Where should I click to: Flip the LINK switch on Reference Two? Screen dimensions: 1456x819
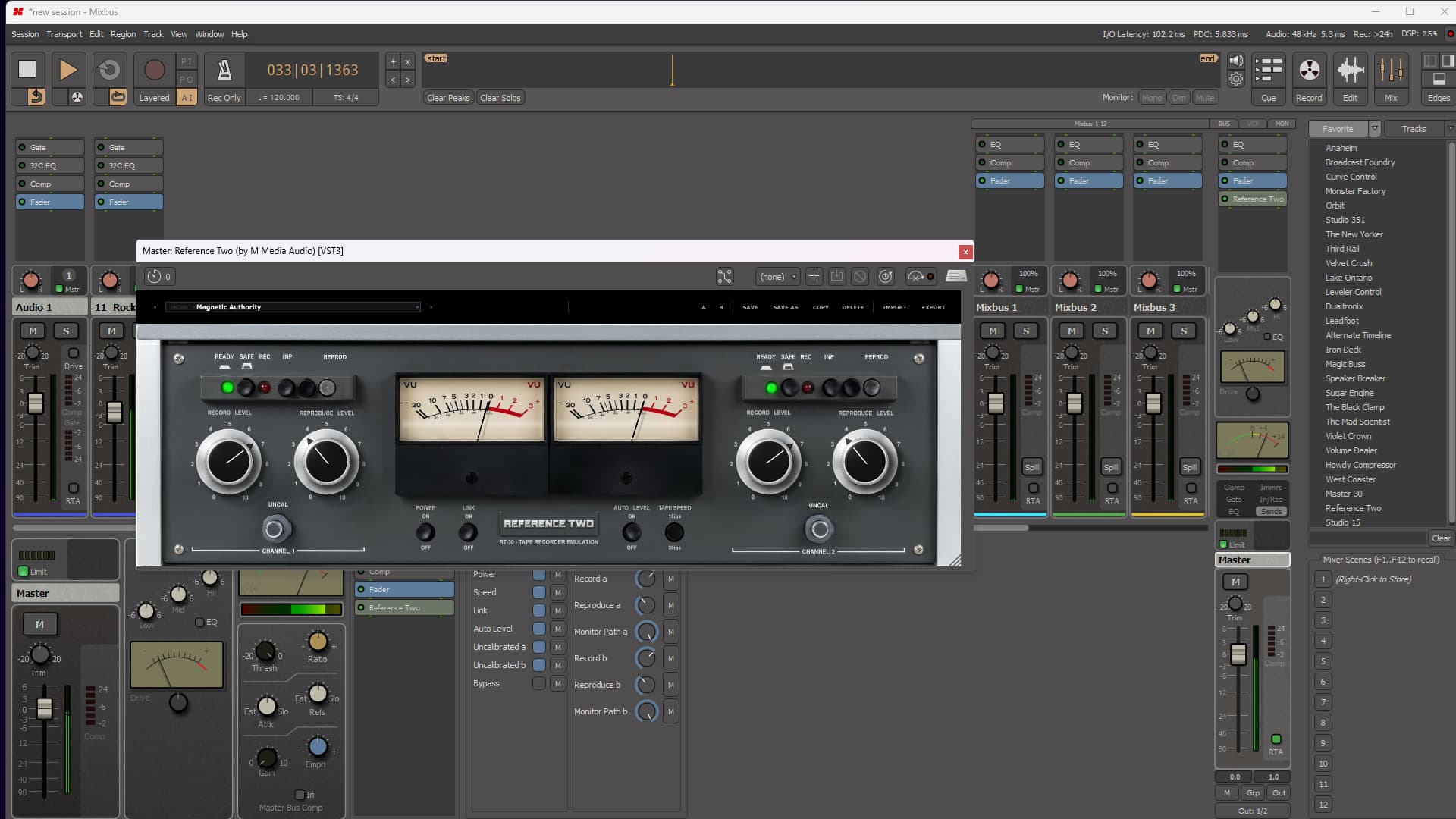tap(468, 532)
